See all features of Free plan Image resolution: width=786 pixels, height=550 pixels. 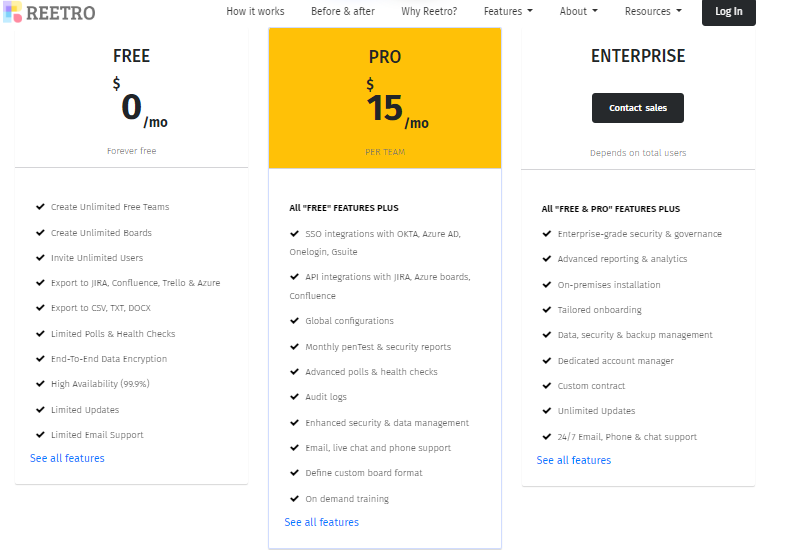coord(67,458)
